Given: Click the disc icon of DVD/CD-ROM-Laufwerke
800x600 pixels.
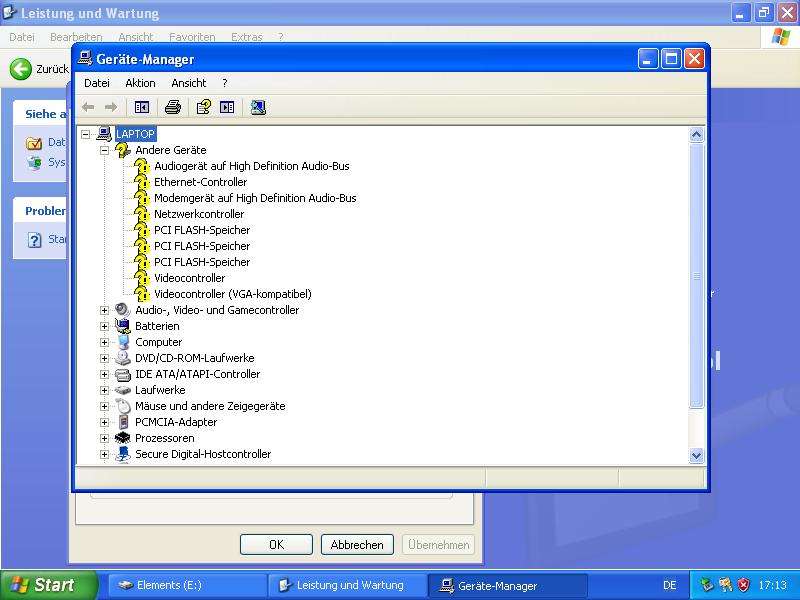Looking at the screenshot, I should [123, 358].
